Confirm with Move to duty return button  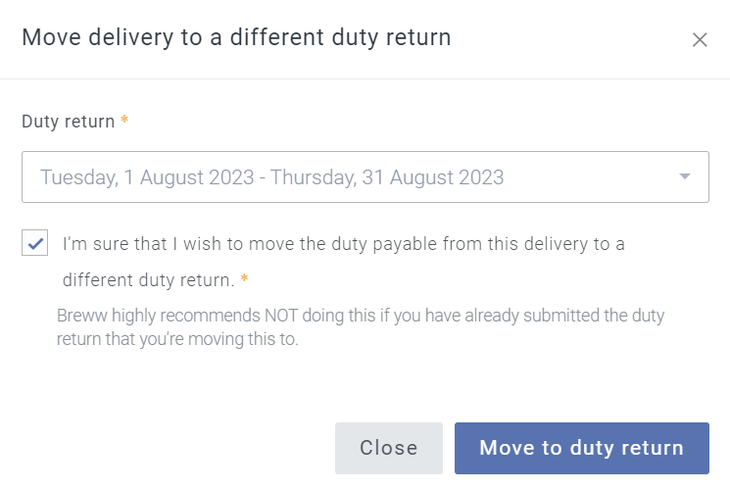tap(582, 448)
